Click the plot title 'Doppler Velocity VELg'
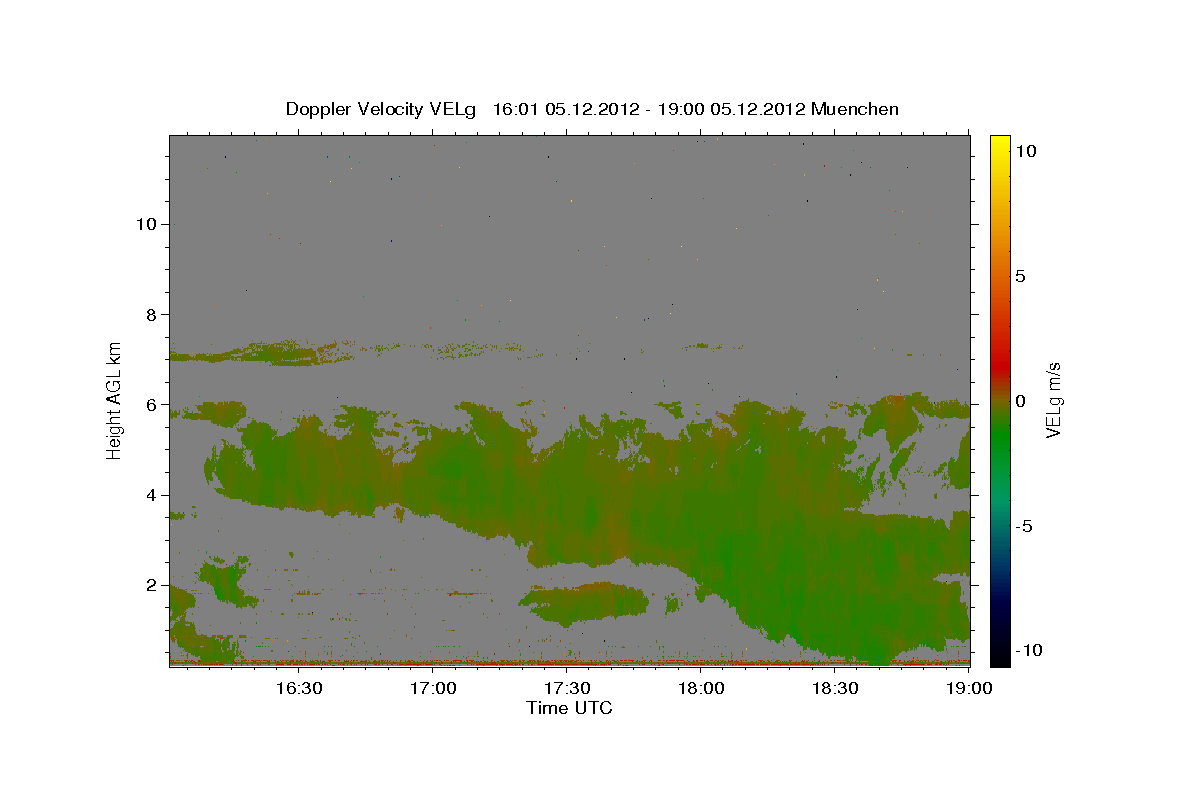This screenshot has width=1200, height=800. (383, 109)
